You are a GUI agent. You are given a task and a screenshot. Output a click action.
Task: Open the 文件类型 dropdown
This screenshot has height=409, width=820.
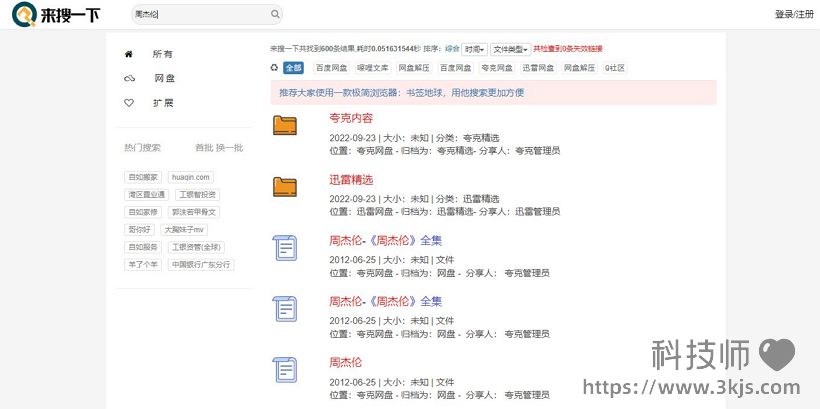[510, 49]
